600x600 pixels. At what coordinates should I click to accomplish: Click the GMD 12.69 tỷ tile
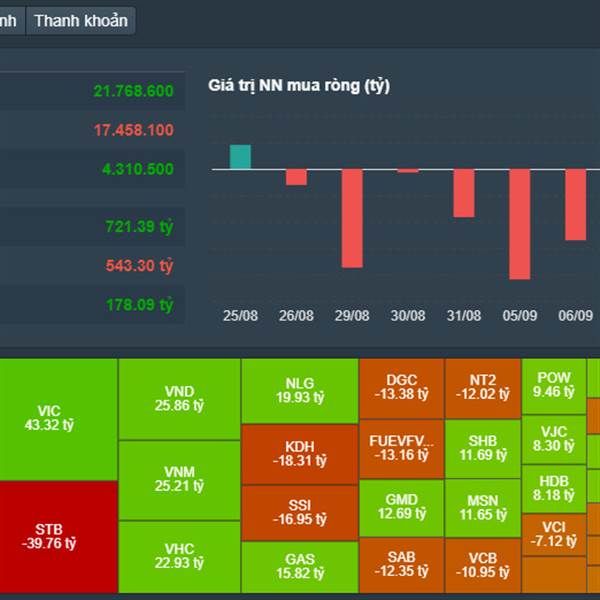coord(401,508)
